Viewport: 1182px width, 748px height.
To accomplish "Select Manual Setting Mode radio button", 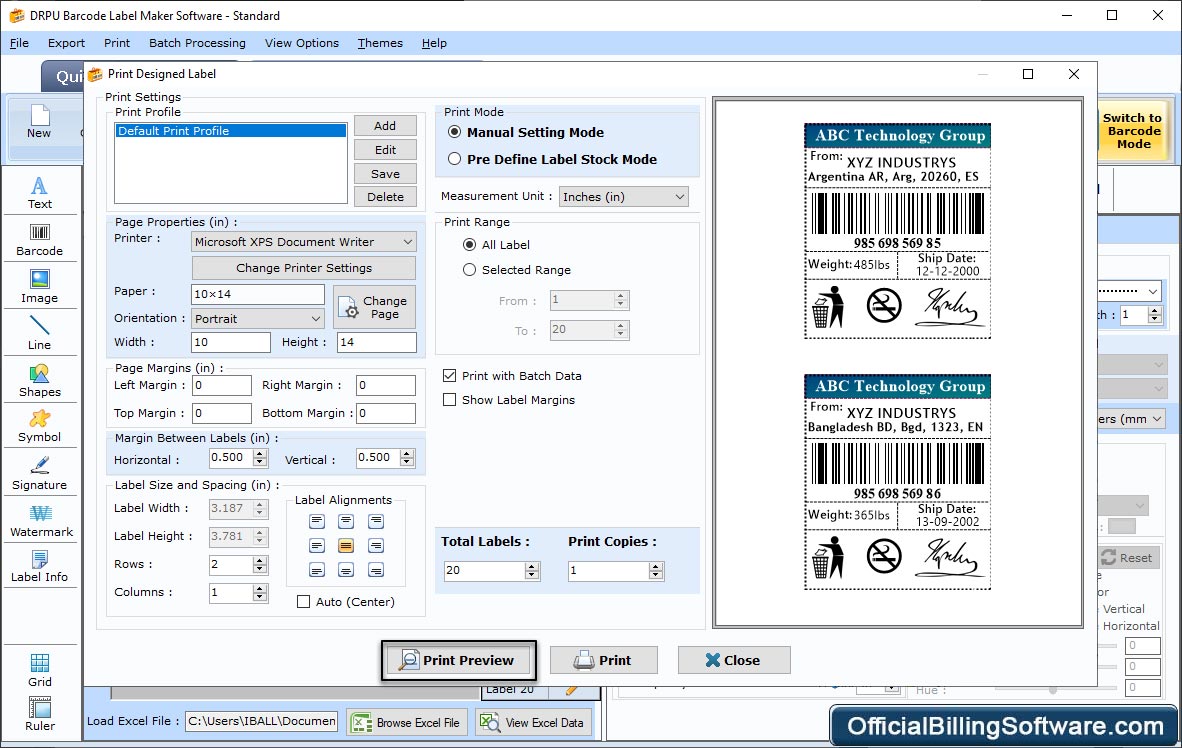I will tap(455, 132).
